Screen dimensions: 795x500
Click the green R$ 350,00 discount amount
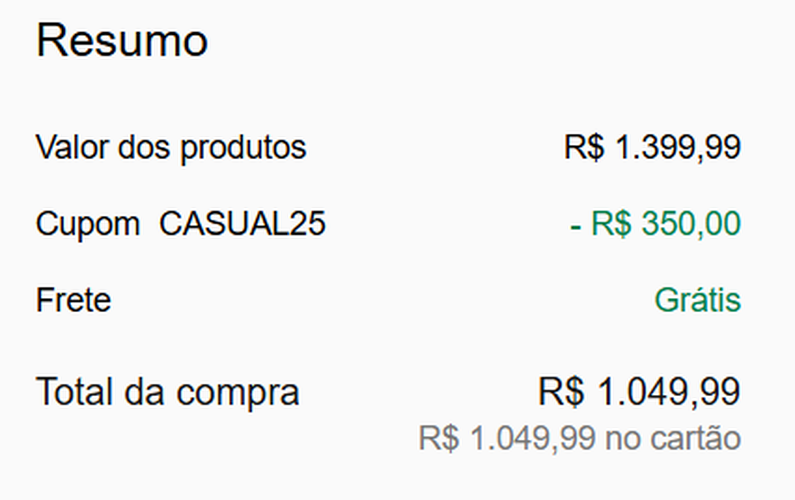point(666,224)
